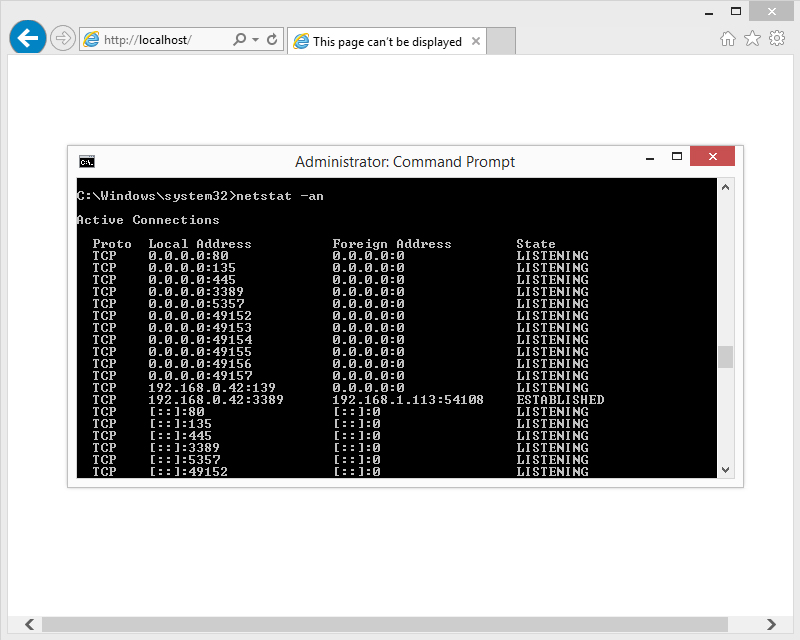The image size is (800, 640).
Task: Open Command Prompt system menu icon
Action: pyautogui.click(x=87, y=162)
